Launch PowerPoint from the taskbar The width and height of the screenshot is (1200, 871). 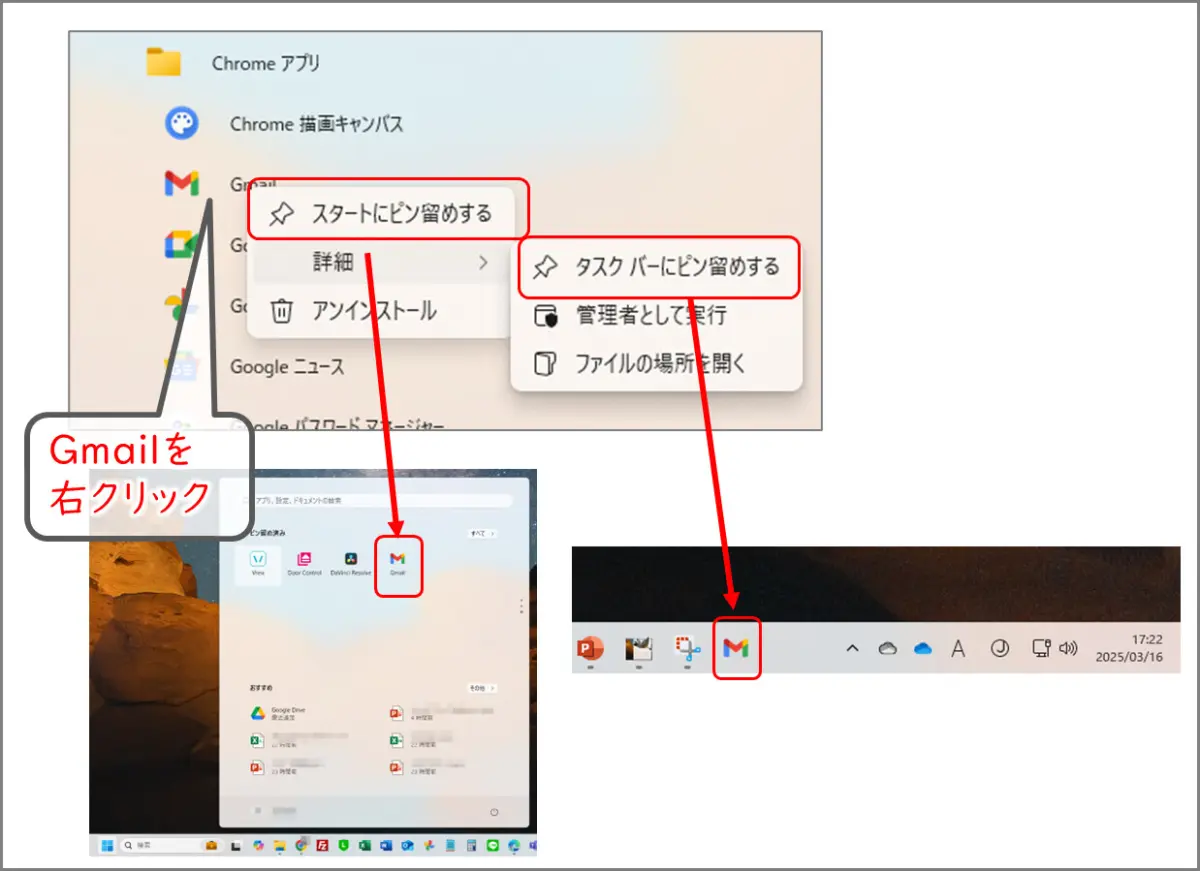[x=591, y=648]
